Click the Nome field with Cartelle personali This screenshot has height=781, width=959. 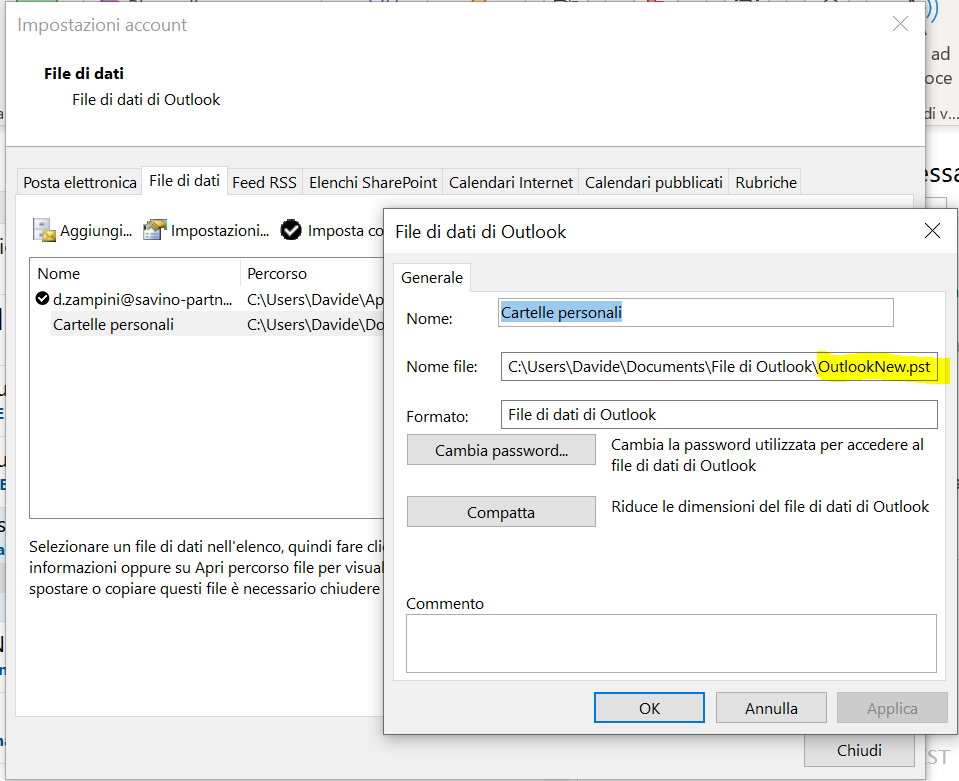[x=695, y=313]
